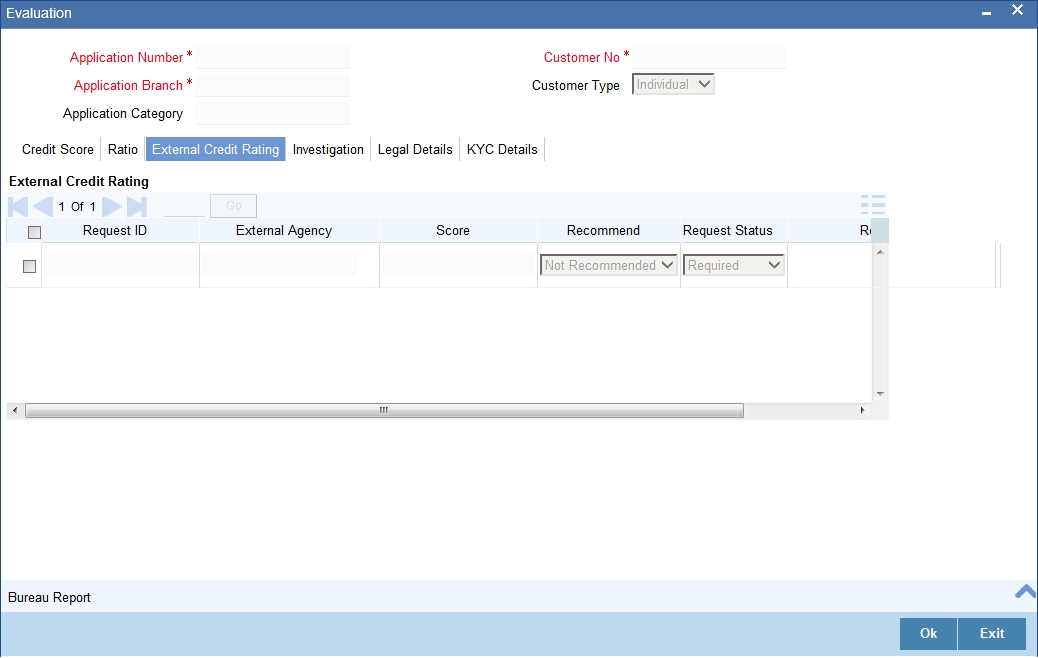
Task: Tick the select-all header checkbox
Action: point(34,232)
